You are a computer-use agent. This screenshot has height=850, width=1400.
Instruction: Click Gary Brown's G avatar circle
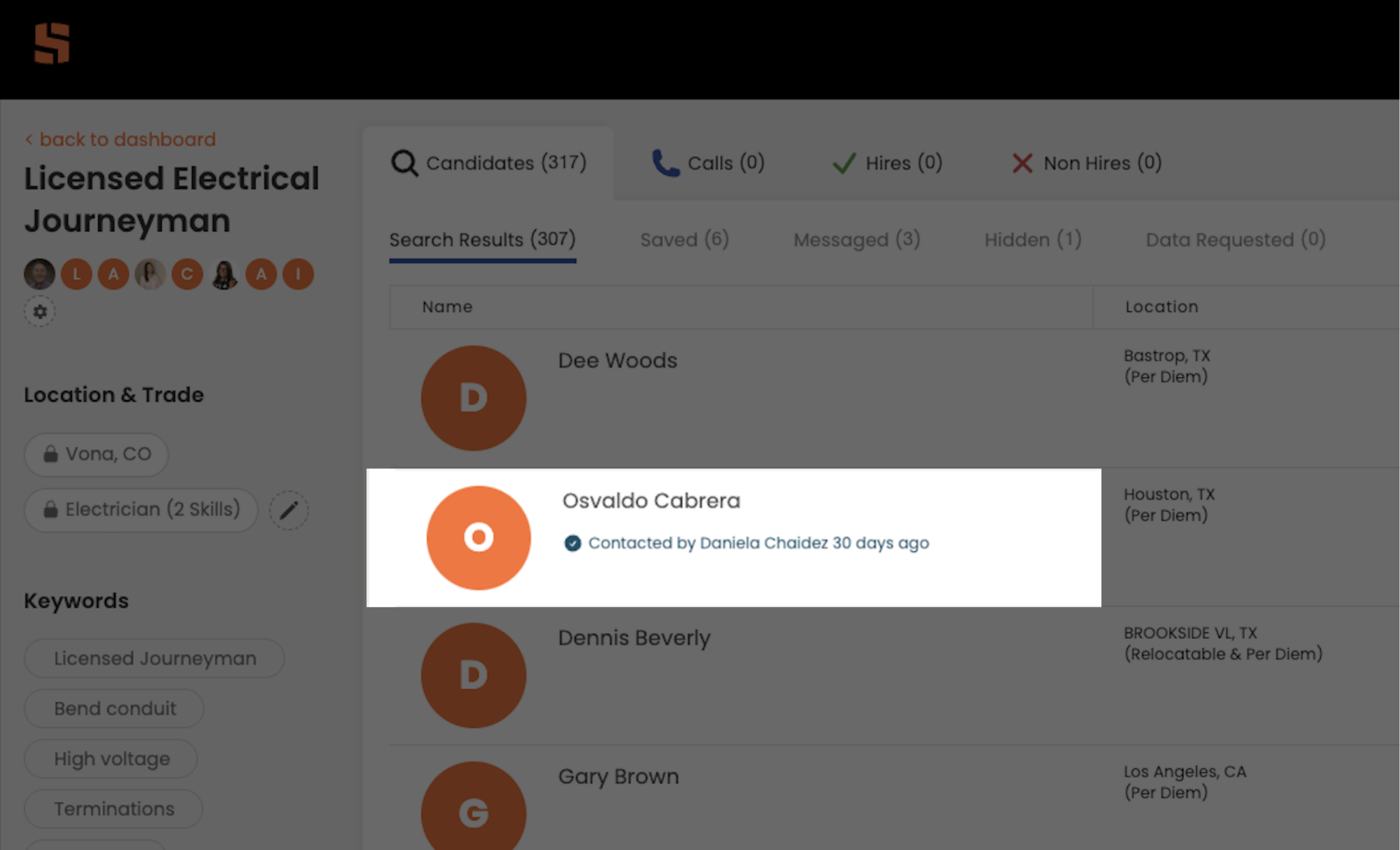[x=473, y=810]
